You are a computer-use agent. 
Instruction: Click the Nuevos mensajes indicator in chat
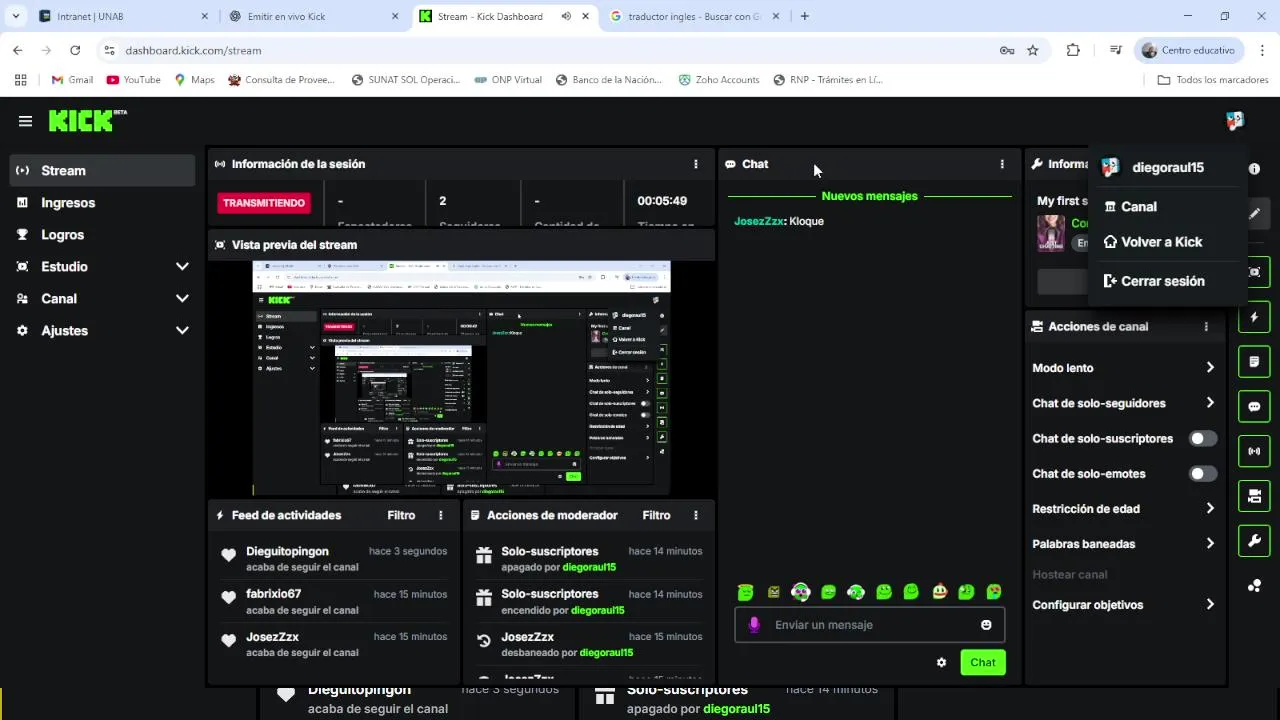(869, 196)
